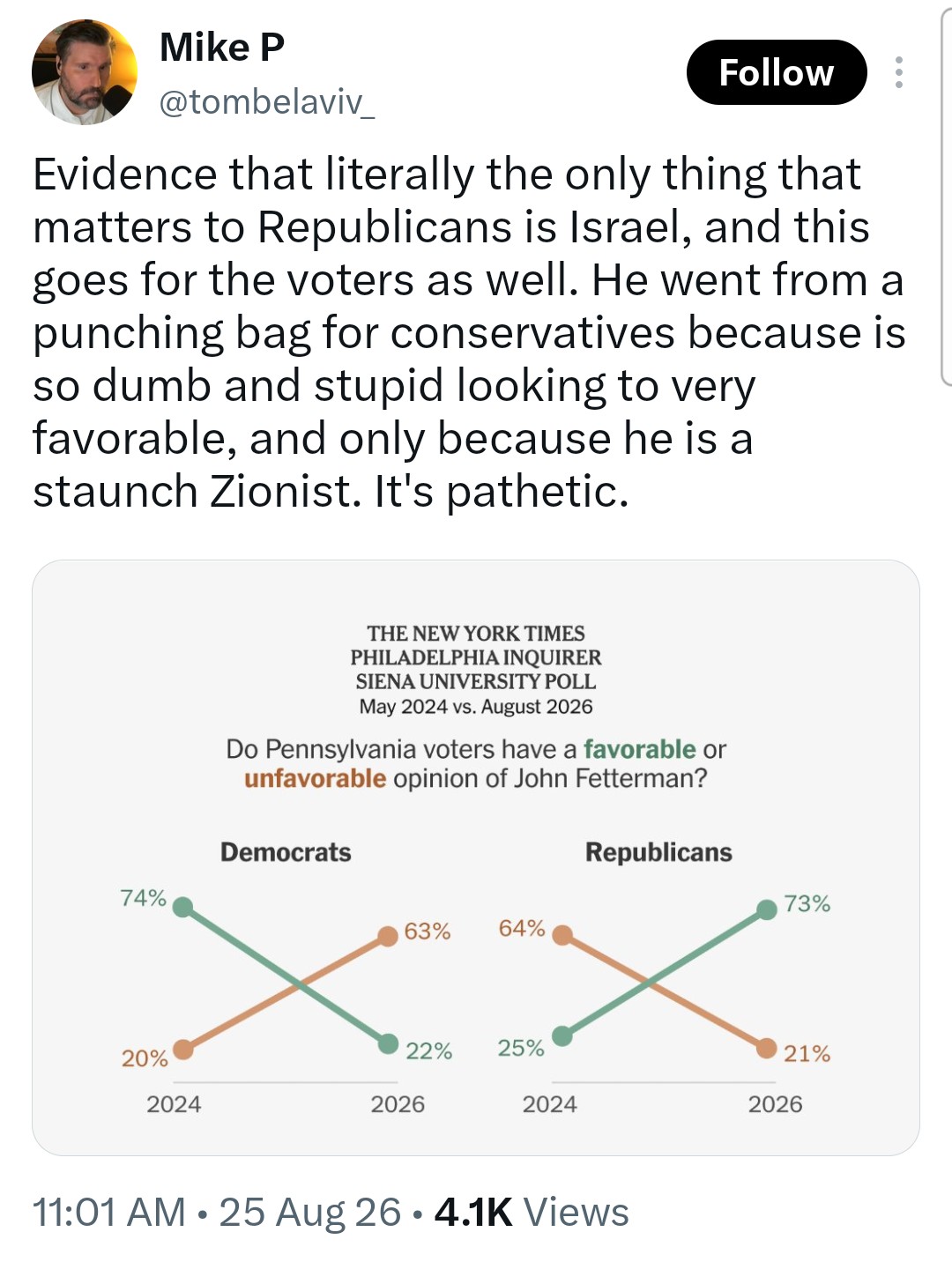
Task: Click the 11:01 AM timestamp
Action: [x=109, y=1212]
